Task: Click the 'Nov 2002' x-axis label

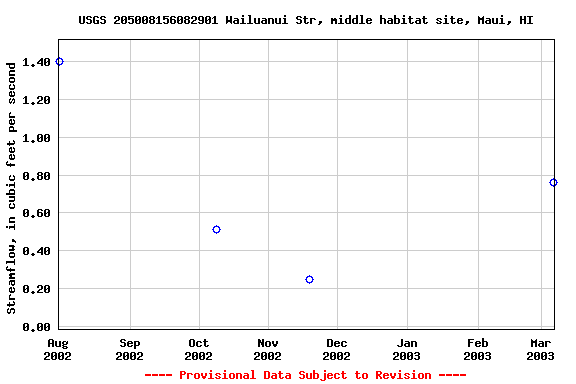Action: click(268, 349)
